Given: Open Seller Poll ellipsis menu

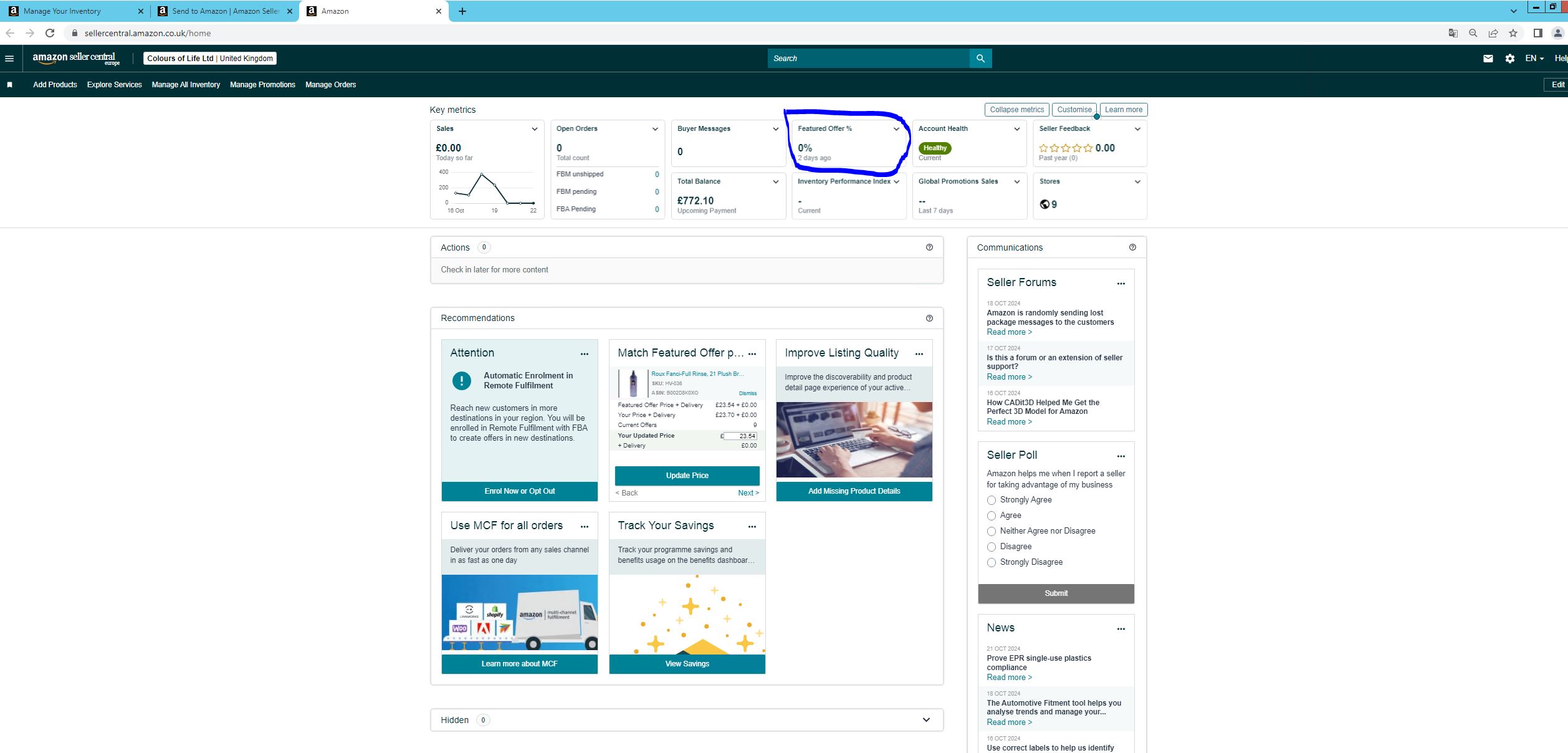Looking at the screenshot, I should click(1121, 456).
